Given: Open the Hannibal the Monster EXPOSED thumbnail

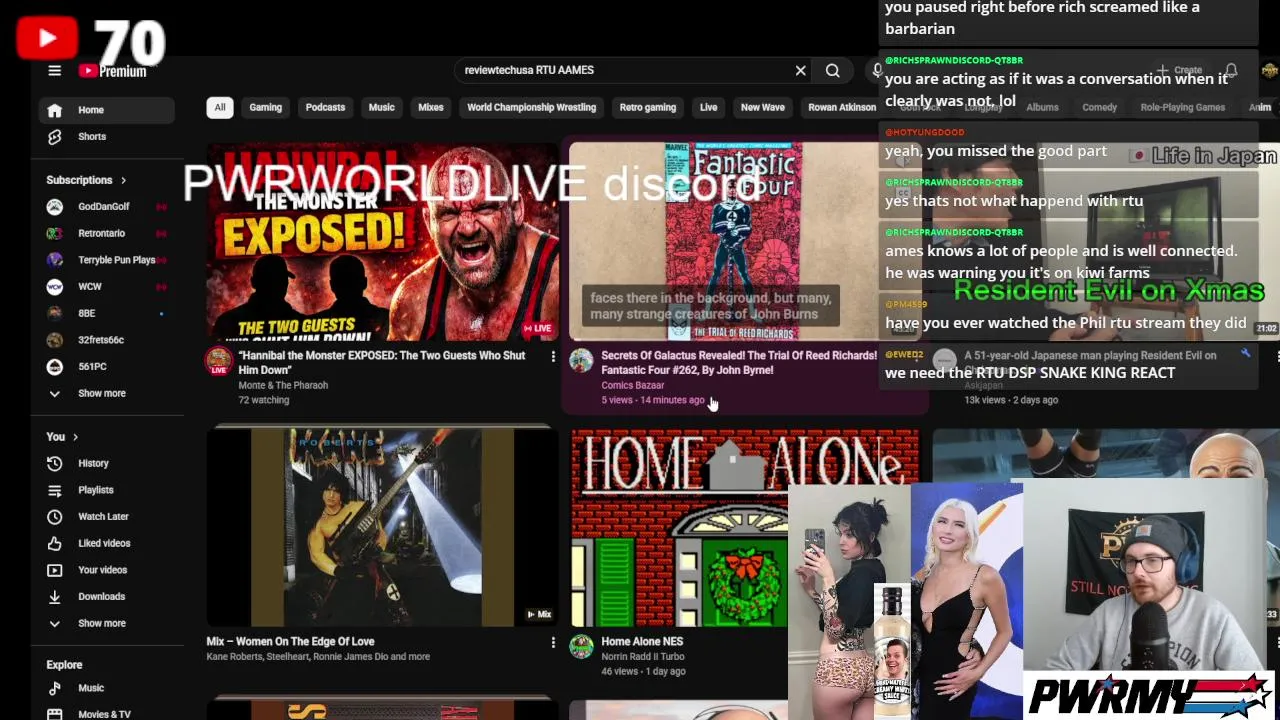Looking at the screenshot, I should point(382,241).
